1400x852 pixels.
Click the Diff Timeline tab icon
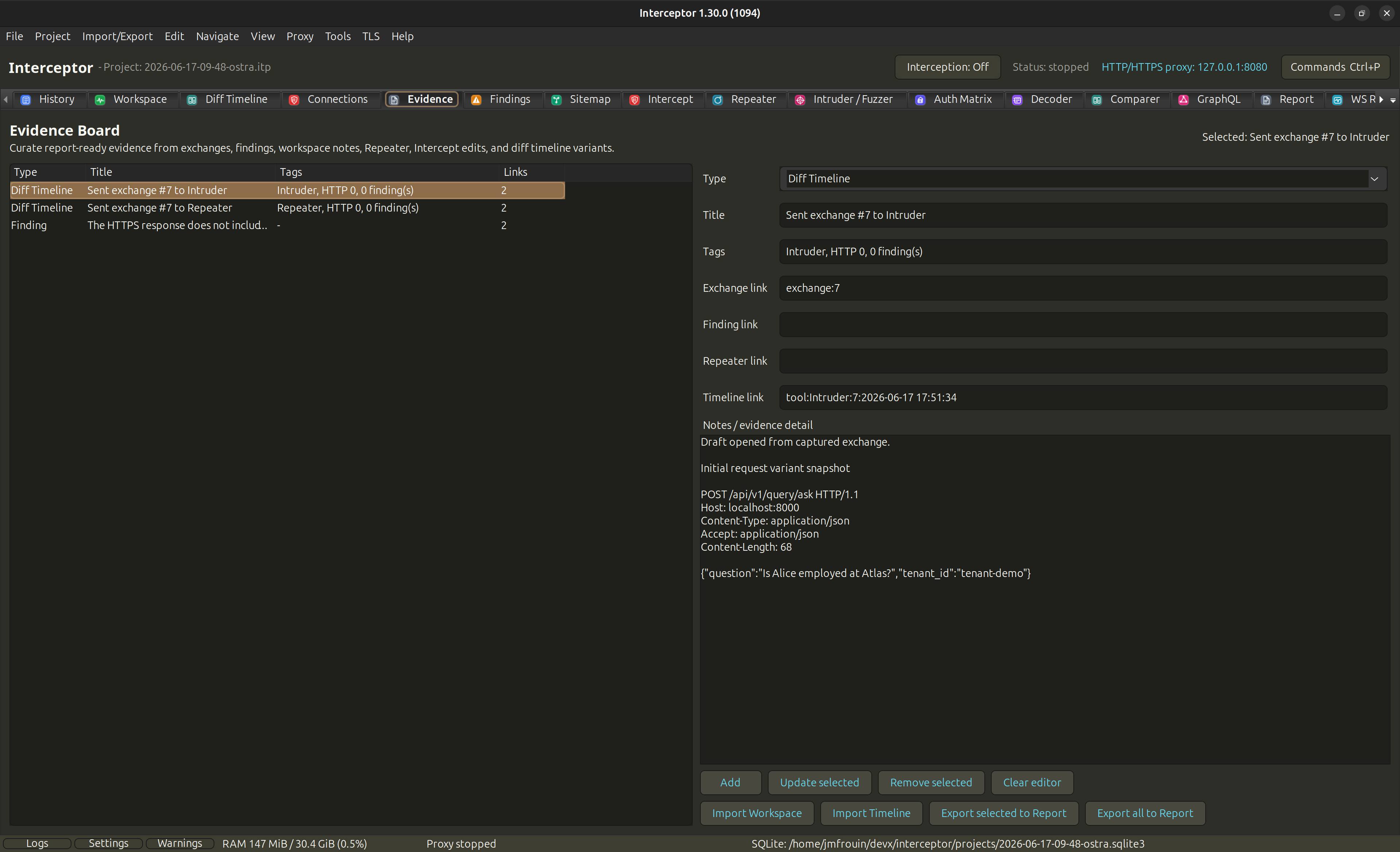click(x=192, y=100)
